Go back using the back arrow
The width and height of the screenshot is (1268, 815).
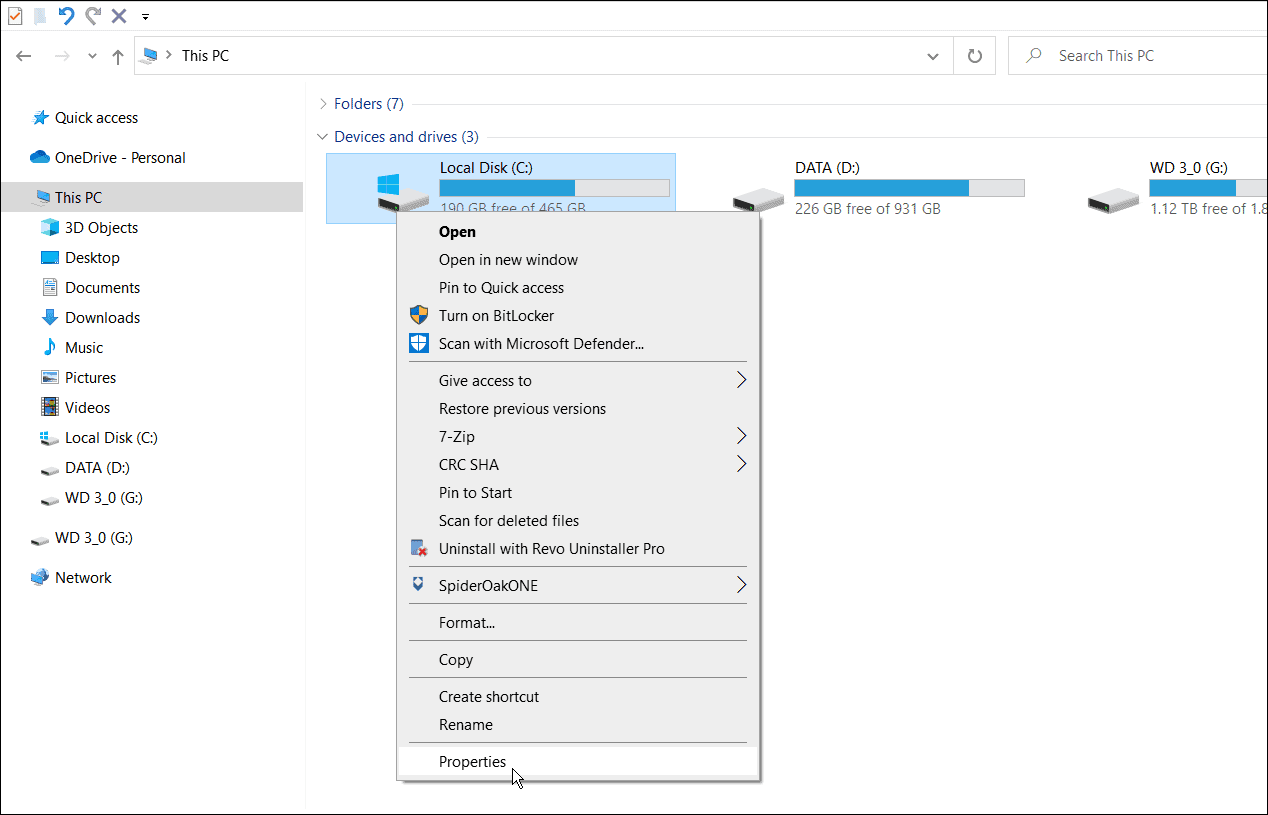point(24,55)
